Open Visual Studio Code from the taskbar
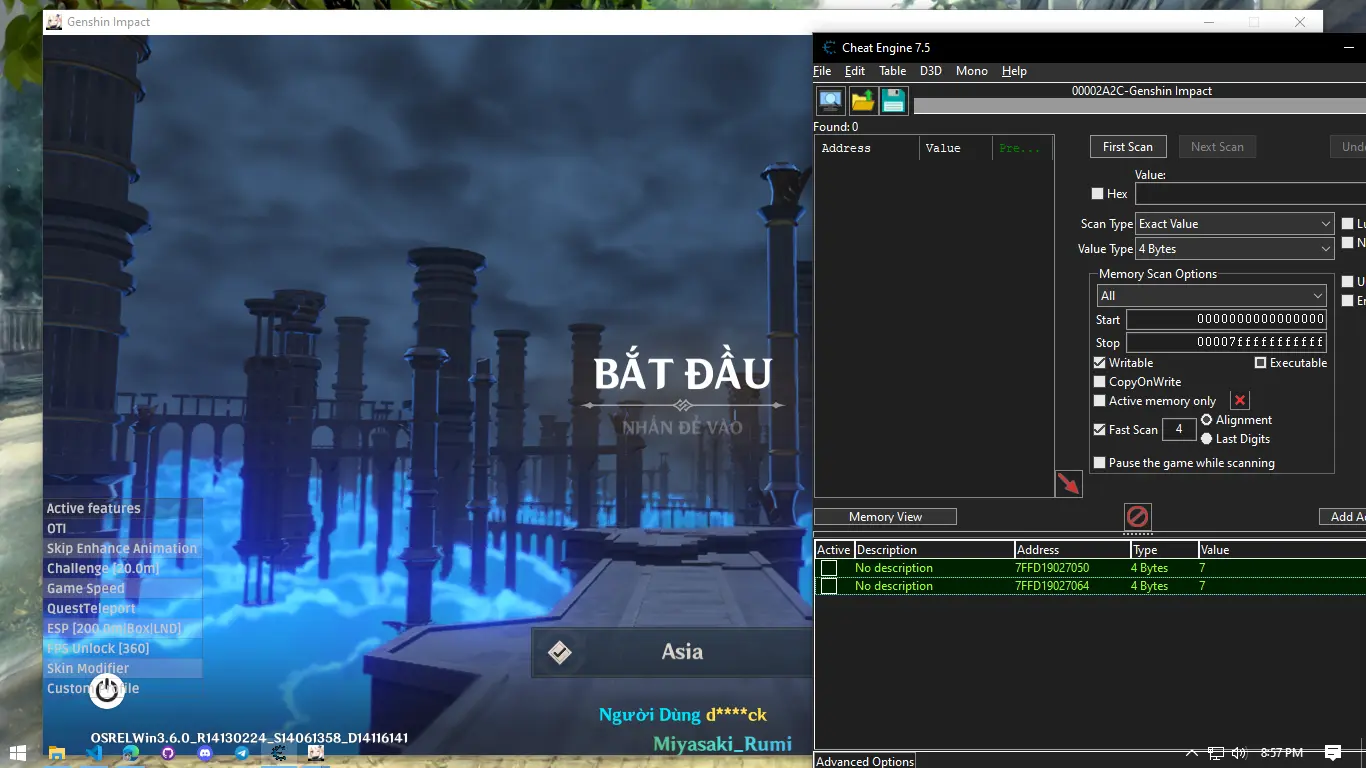Viewport: 1366px width, 768px height. (94, 753)
